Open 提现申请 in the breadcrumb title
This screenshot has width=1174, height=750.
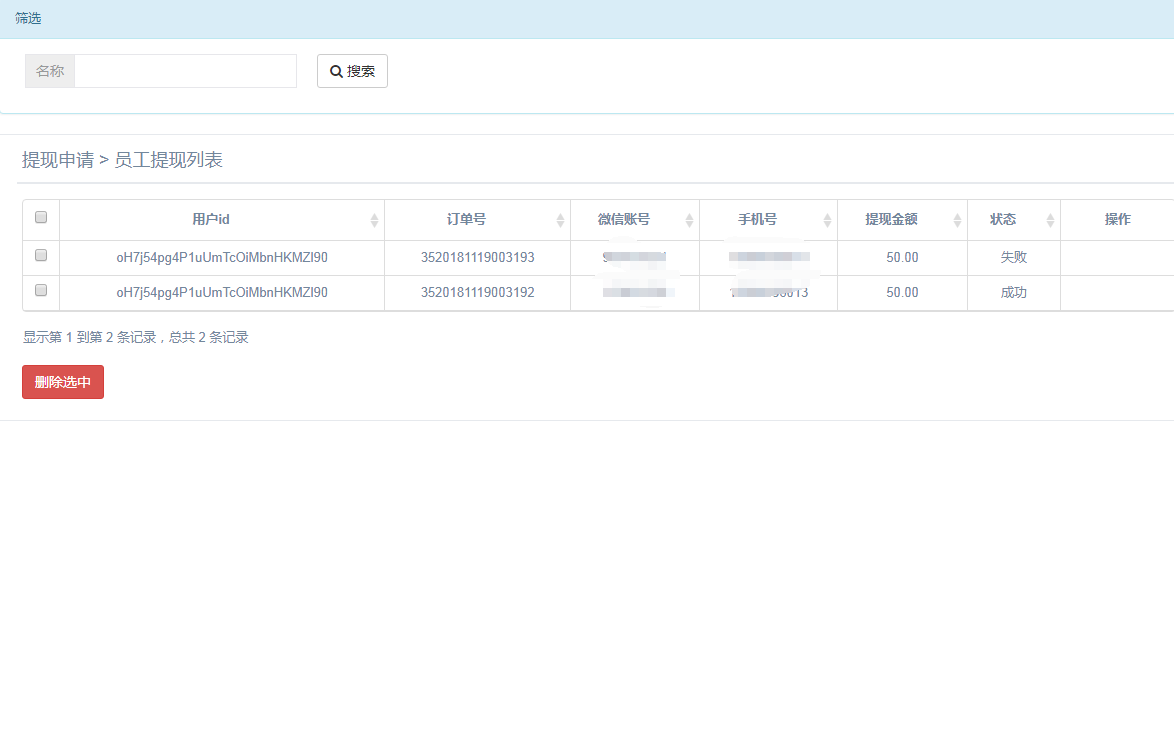[x=58, y=160]
